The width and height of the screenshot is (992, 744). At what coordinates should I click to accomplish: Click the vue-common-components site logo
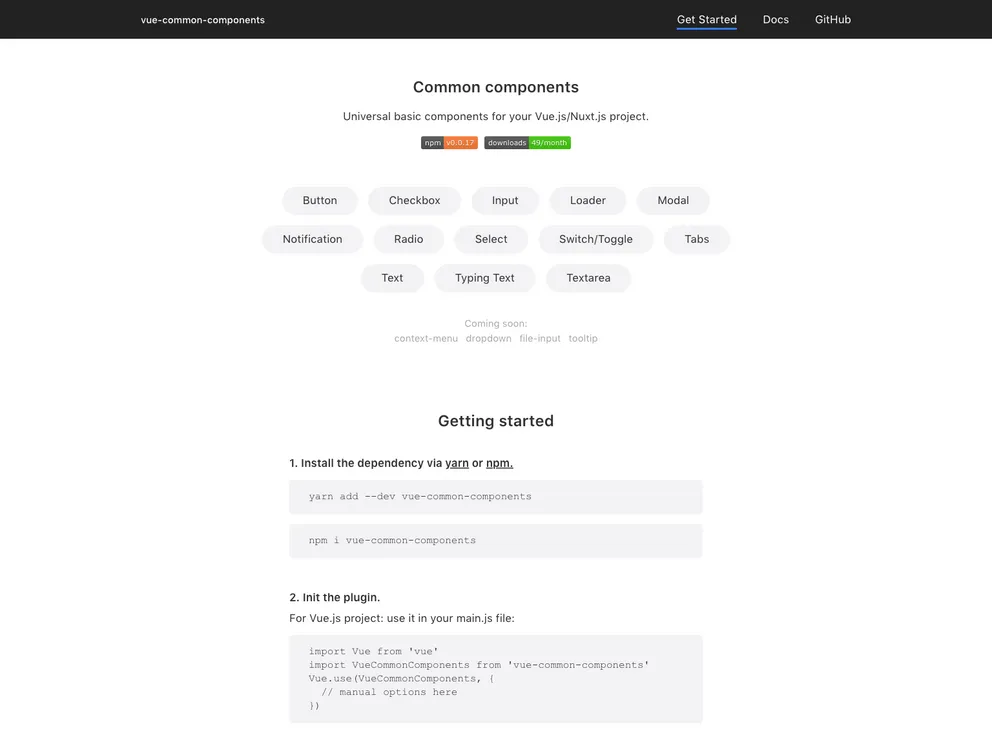point(202,20)
